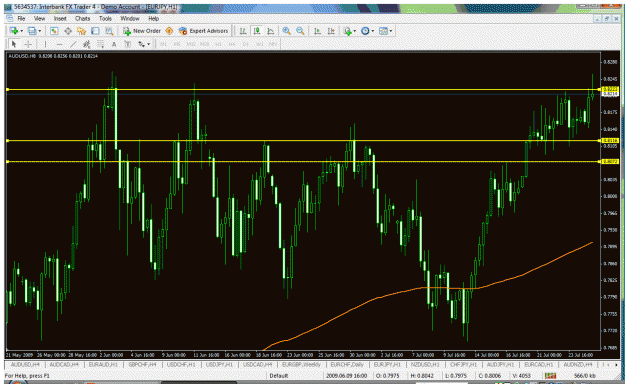Viewport: 625px width, 384px height.
Task: Open the Window menu
Action: point(130,18)
